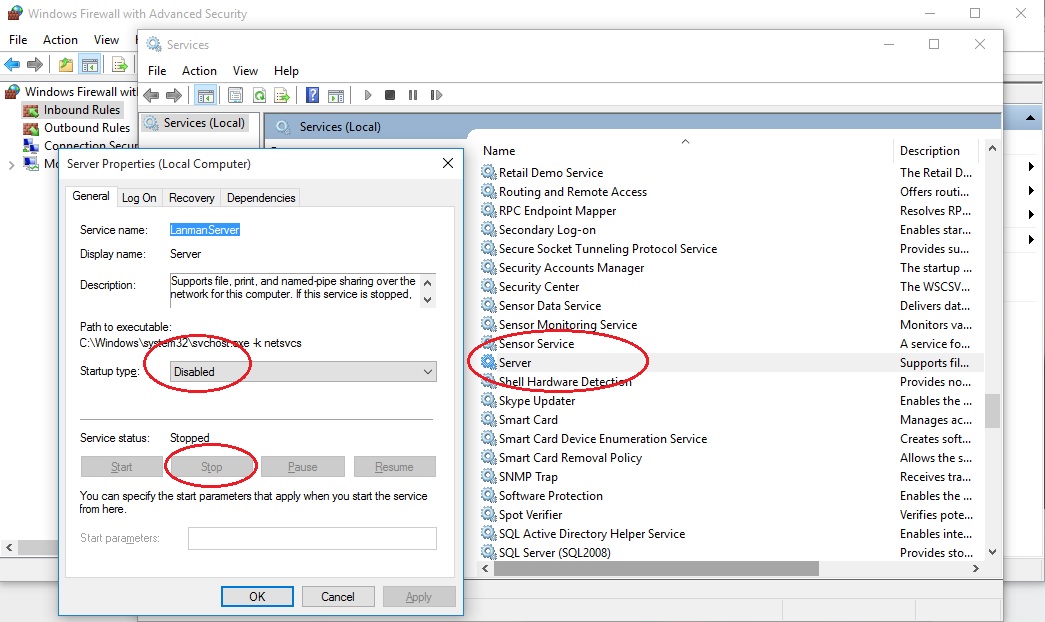Image resolution: width=1045 pixels, height=622 pixels.
Task: Click the Restart Service toolbar icon
Action: (x=436, y=95)
